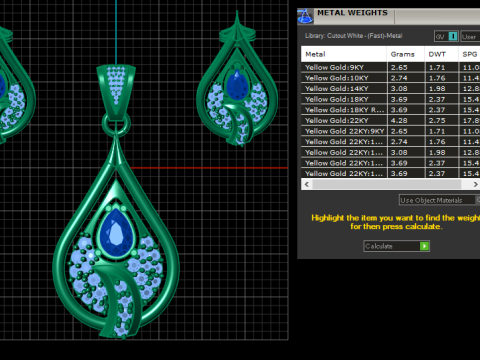Select the Yellow Gold:10KY row

pos(390,78)
